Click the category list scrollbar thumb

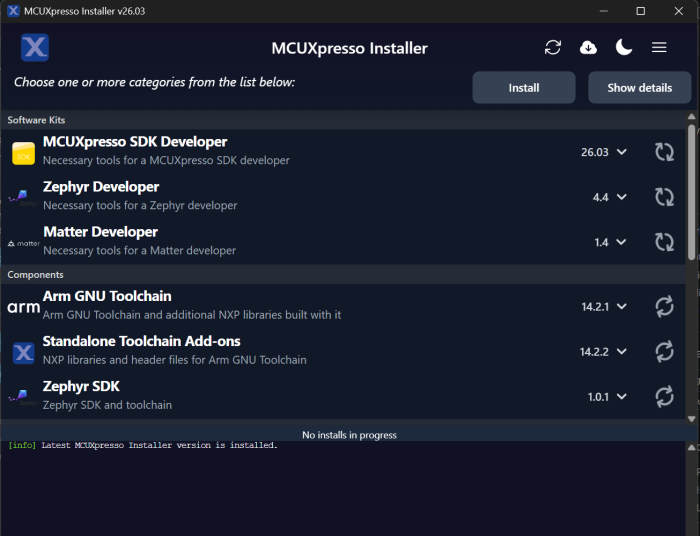pyautogui.click(x=692, y=192)
